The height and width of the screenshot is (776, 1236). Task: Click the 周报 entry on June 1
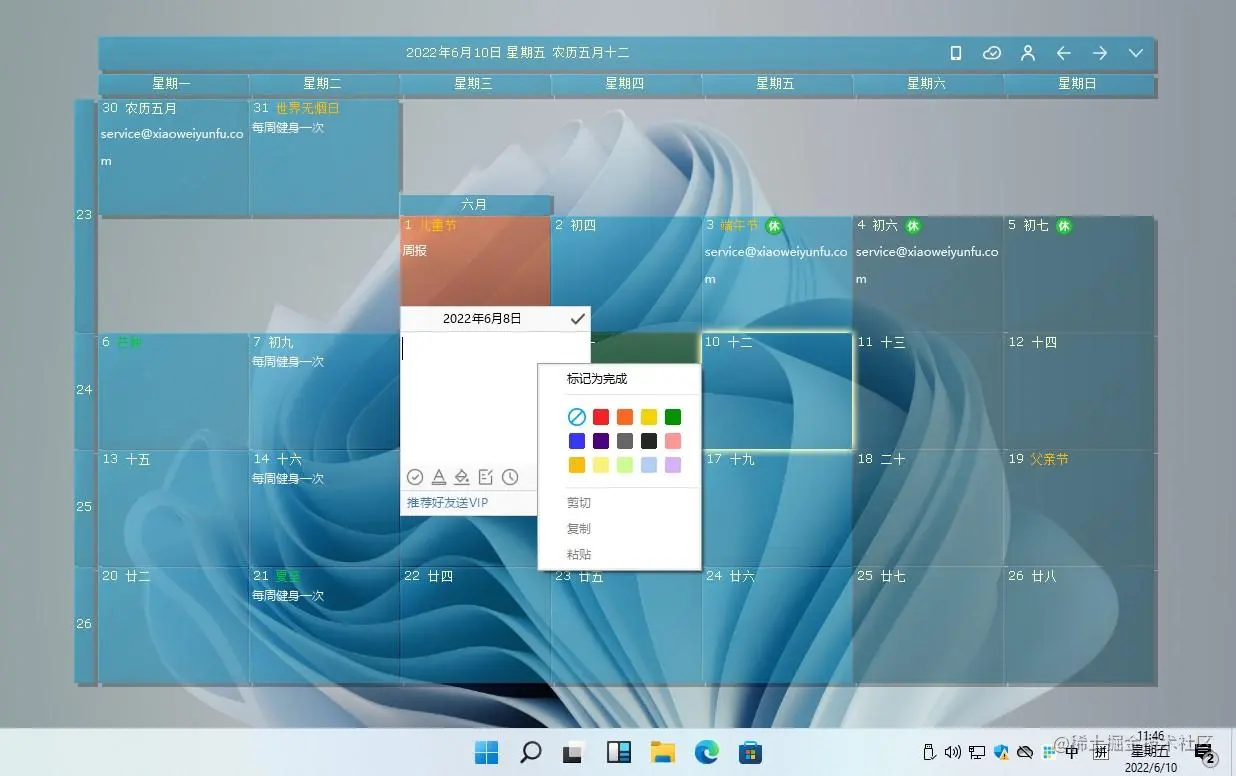click(415, 251)
